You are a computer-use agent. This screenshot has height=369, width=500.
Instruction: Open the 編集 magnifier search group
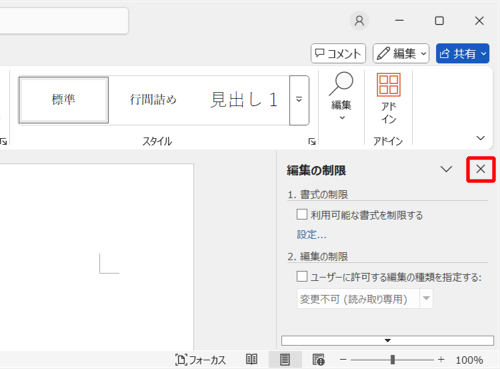pos(341,97)
